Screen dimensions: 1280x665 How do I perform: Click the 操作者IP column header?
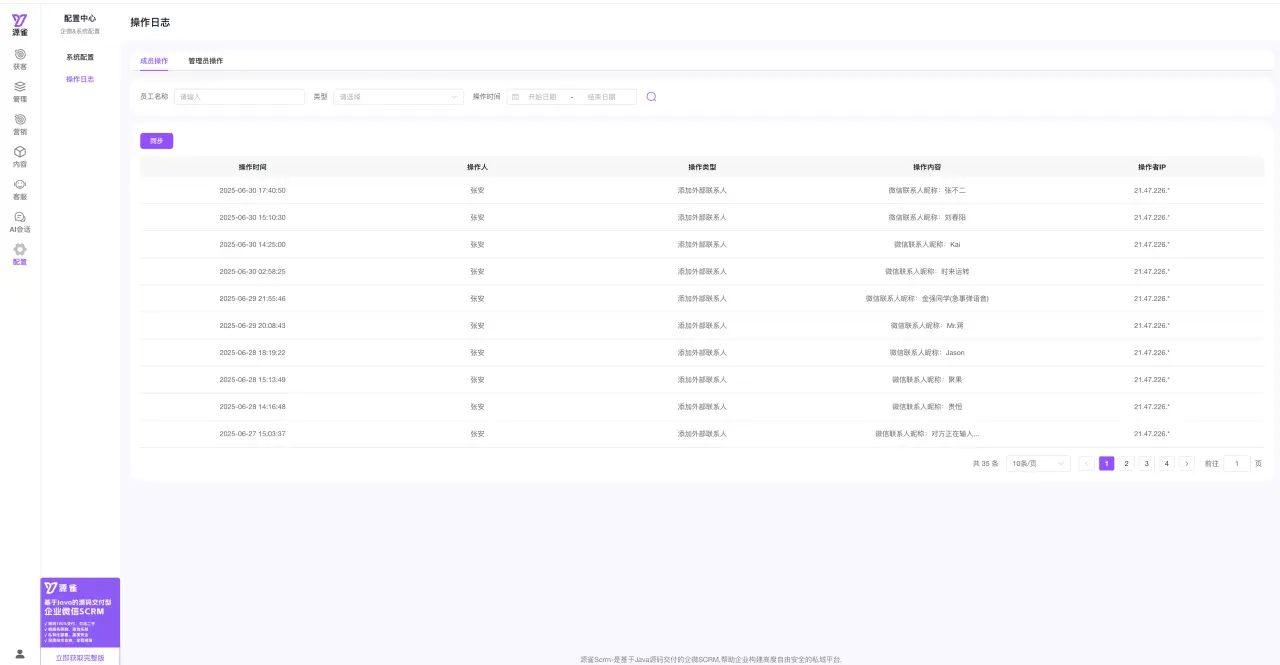1152,167
